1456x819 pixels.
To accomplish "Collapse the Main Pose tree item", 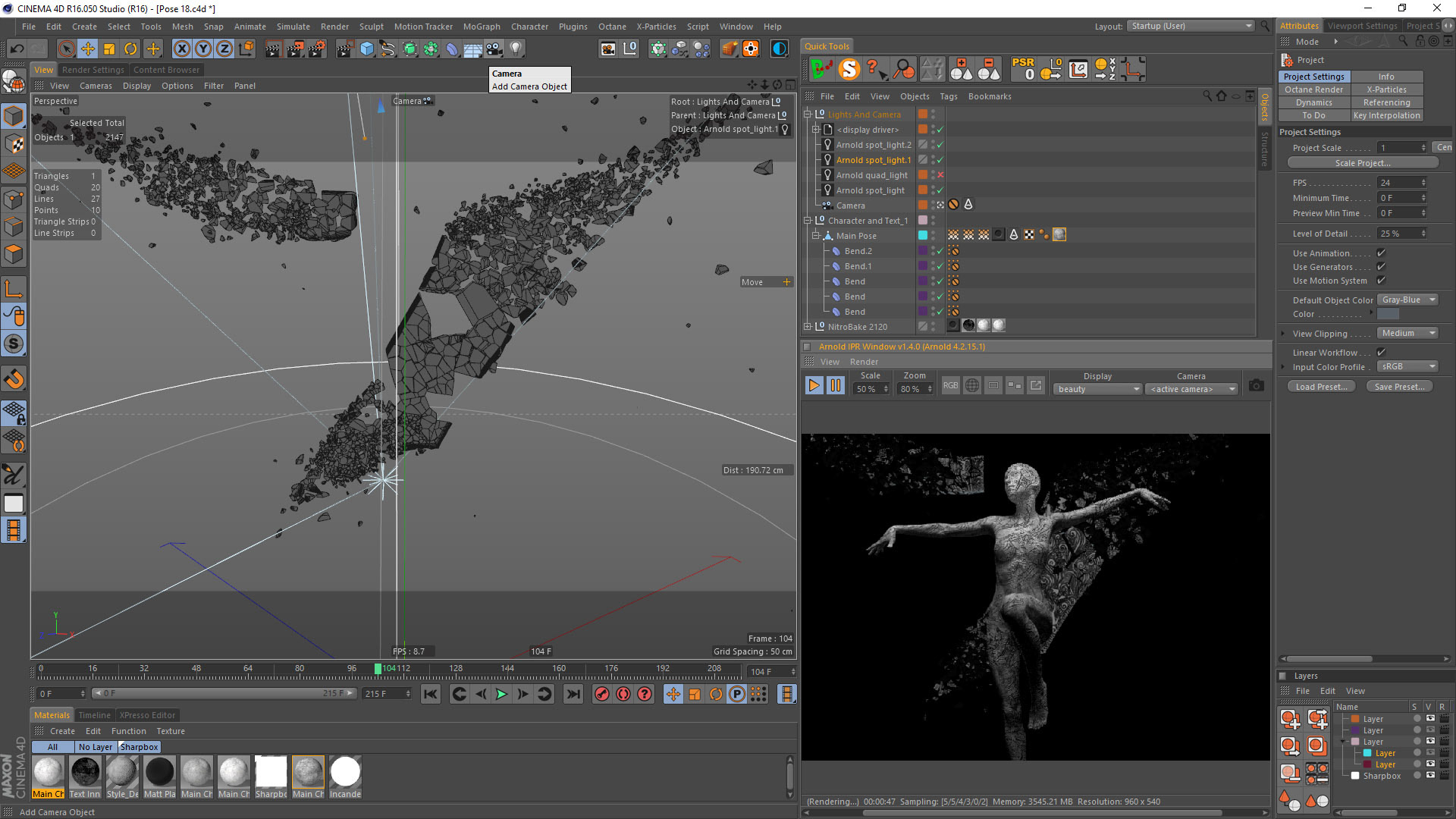I will tap(816, 236).
